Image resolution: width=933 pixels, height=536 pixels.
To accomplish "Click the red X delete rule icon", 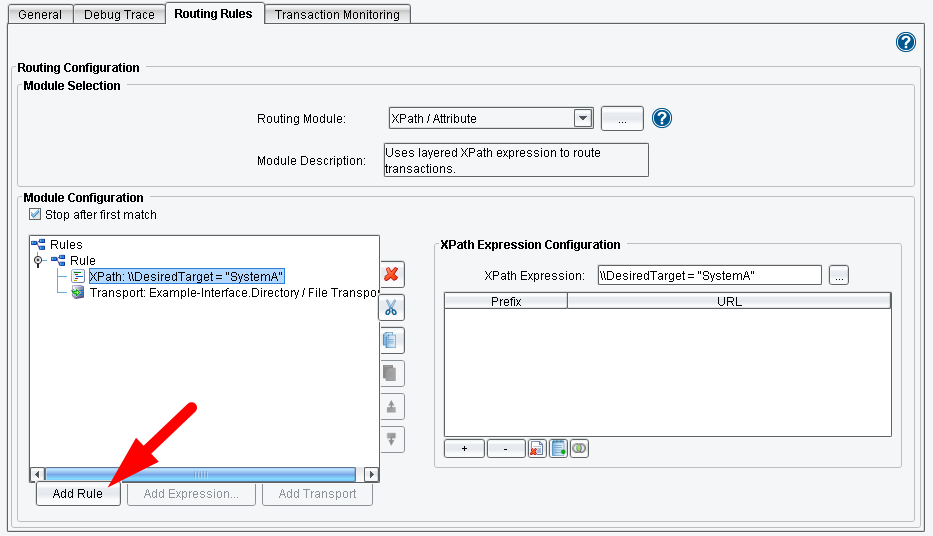I will 391,274.
